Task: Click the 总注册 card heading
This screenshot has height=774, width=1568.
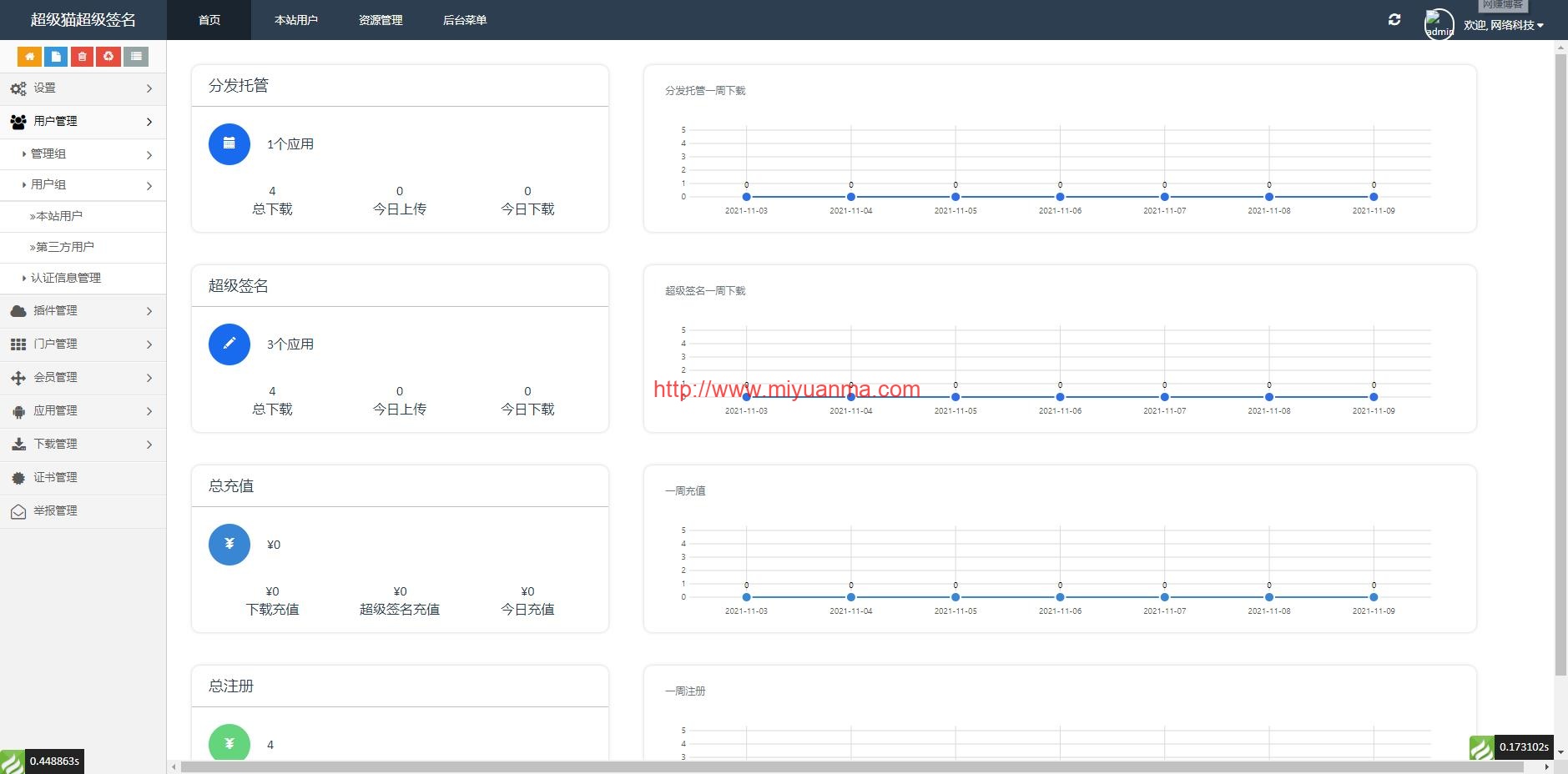Action: coord(231,686)
